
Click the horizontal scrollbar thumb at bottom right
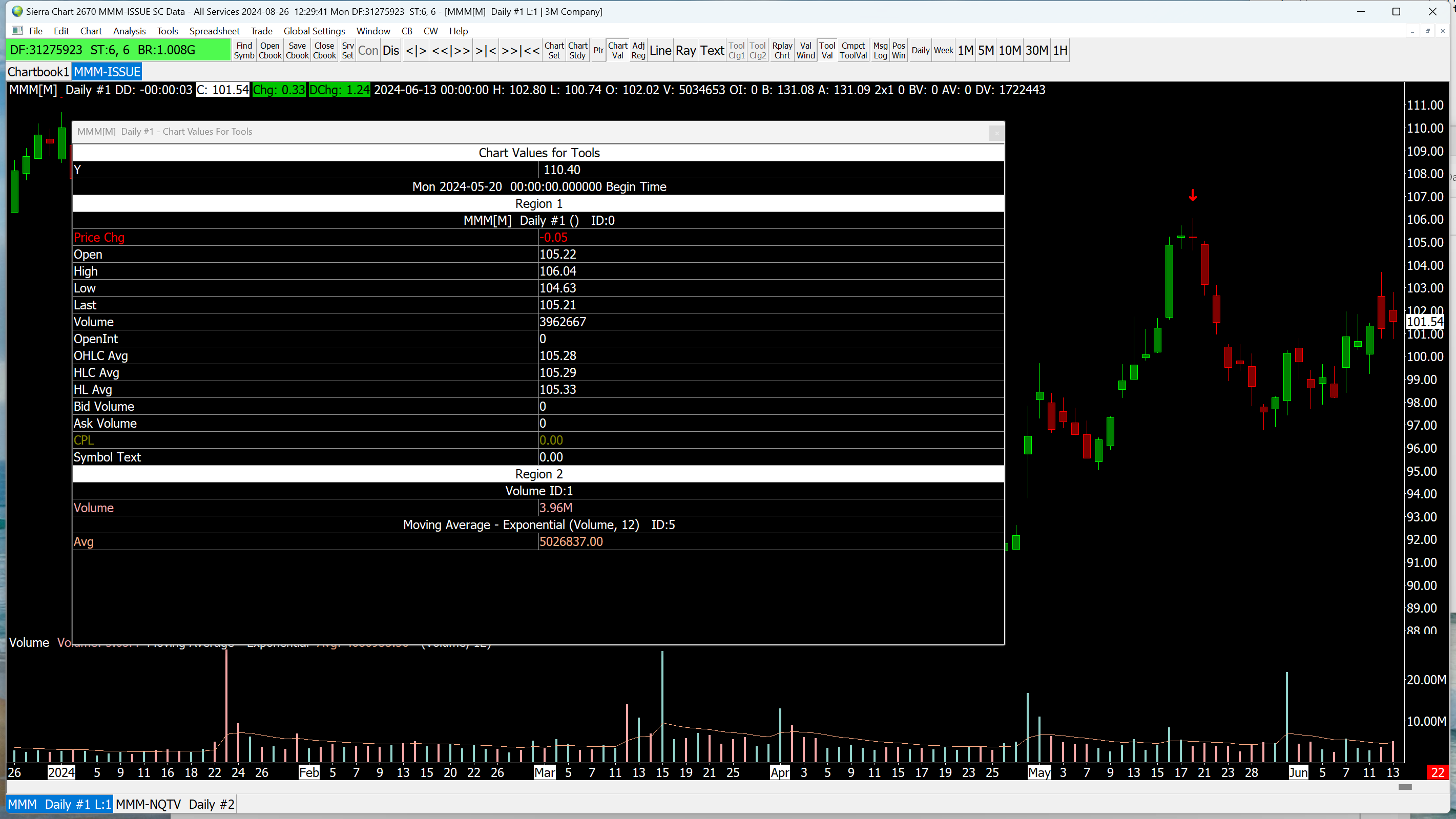click(1405, 787)
